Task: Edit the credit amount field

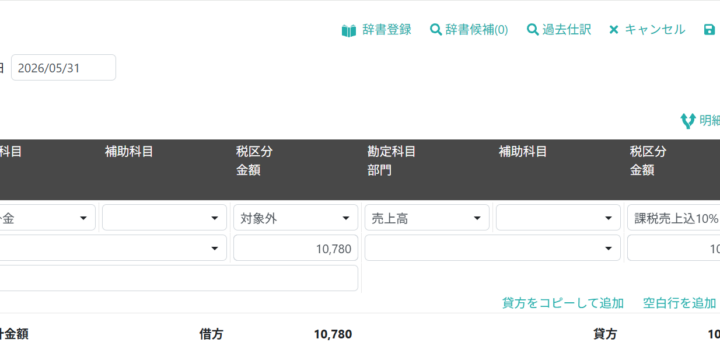Action: click(674, 248)
